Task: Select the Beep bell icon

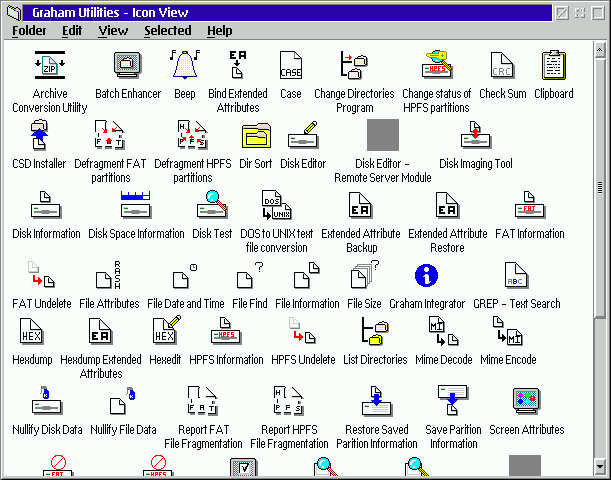Action: pos(184,66)
